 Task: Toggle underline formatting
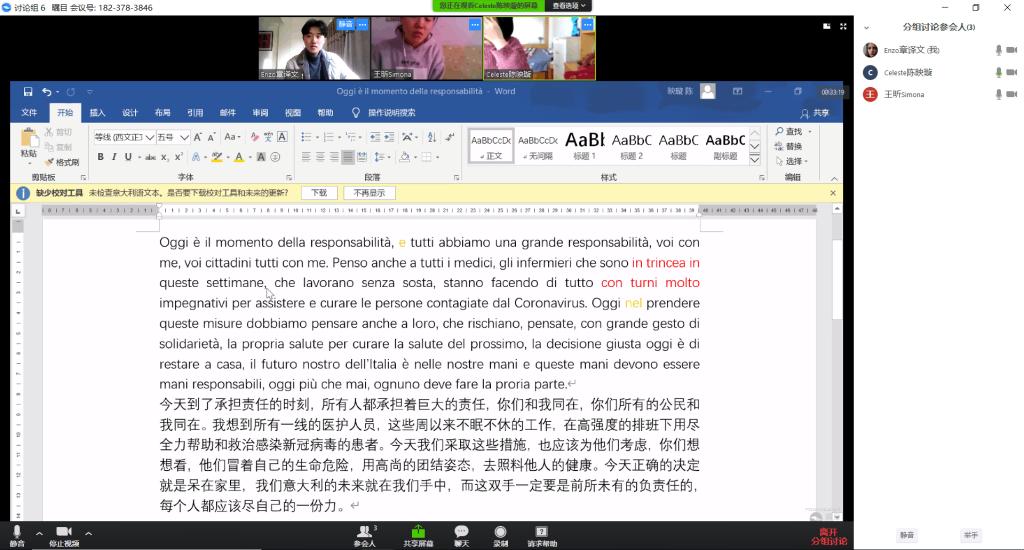coord(128,157)
